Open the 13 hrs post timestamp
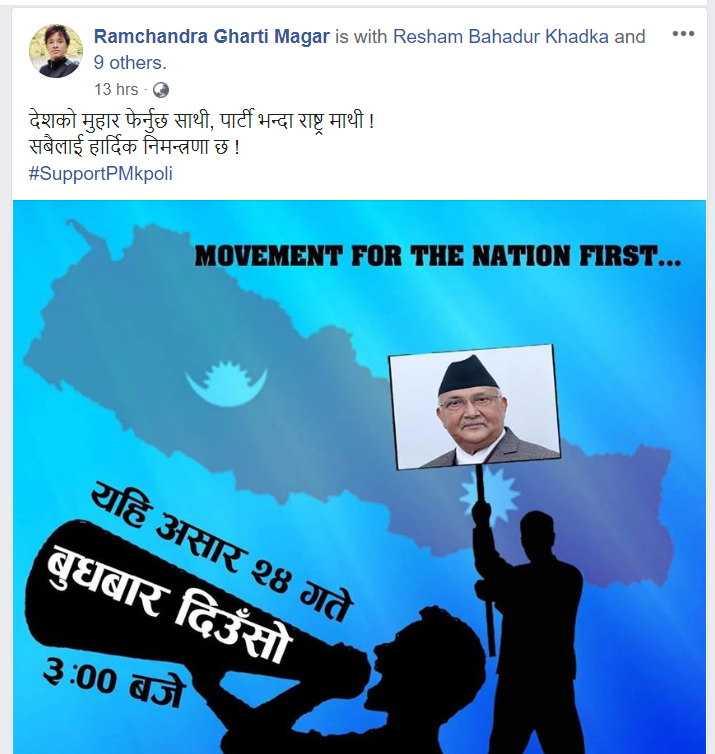This screenshot has height=754, width=715. 116,89
